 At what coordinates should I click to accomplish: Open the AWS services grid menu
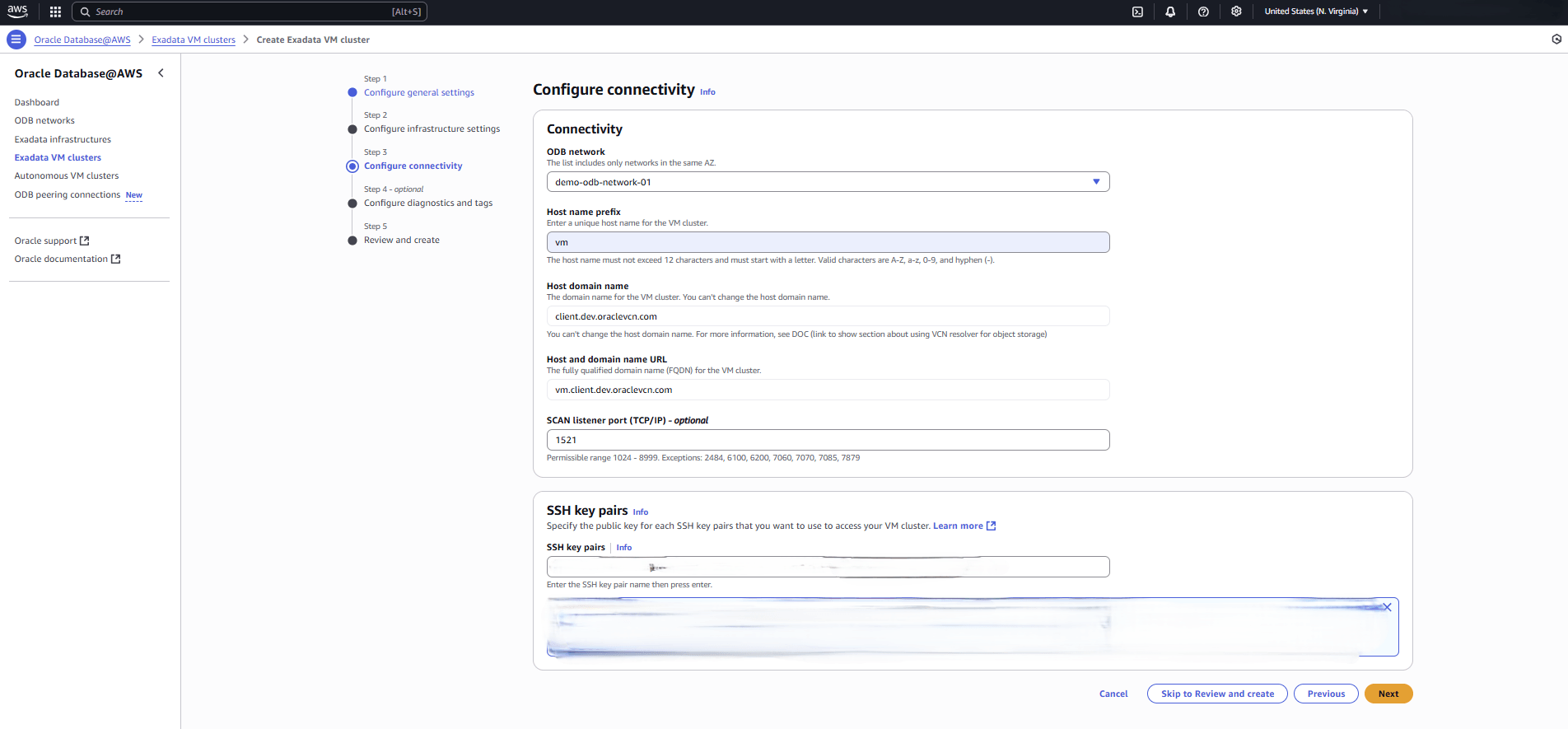(55, 12)
